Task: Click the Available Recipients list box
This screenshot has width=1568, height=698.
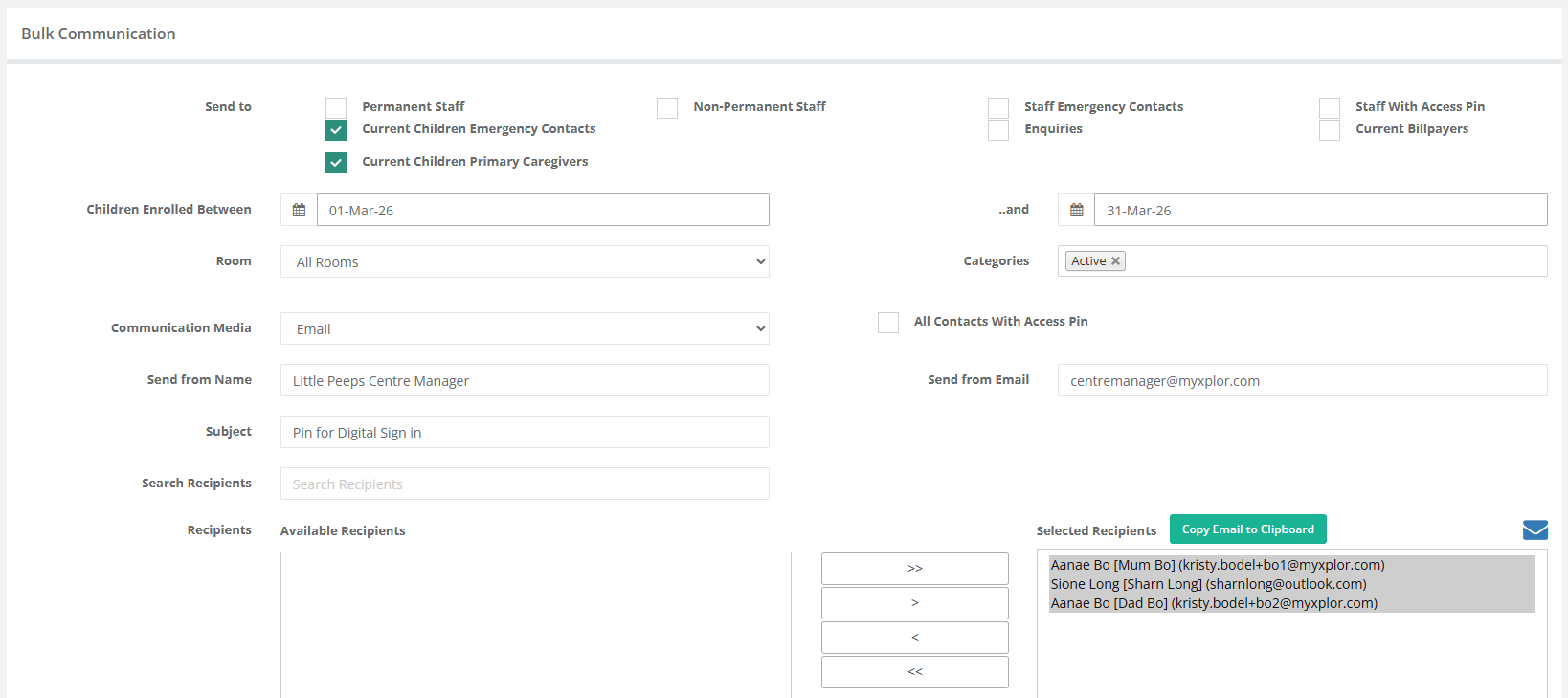Action: pyautogui.click(x=536, y=624)
